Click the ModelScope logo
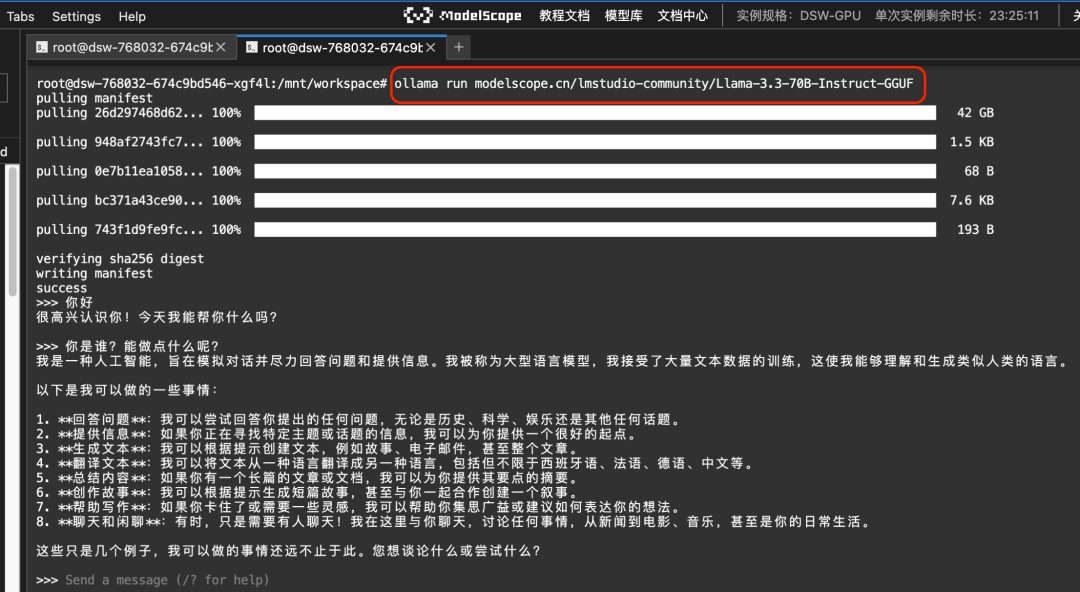1080x592 pixels. 462,15
